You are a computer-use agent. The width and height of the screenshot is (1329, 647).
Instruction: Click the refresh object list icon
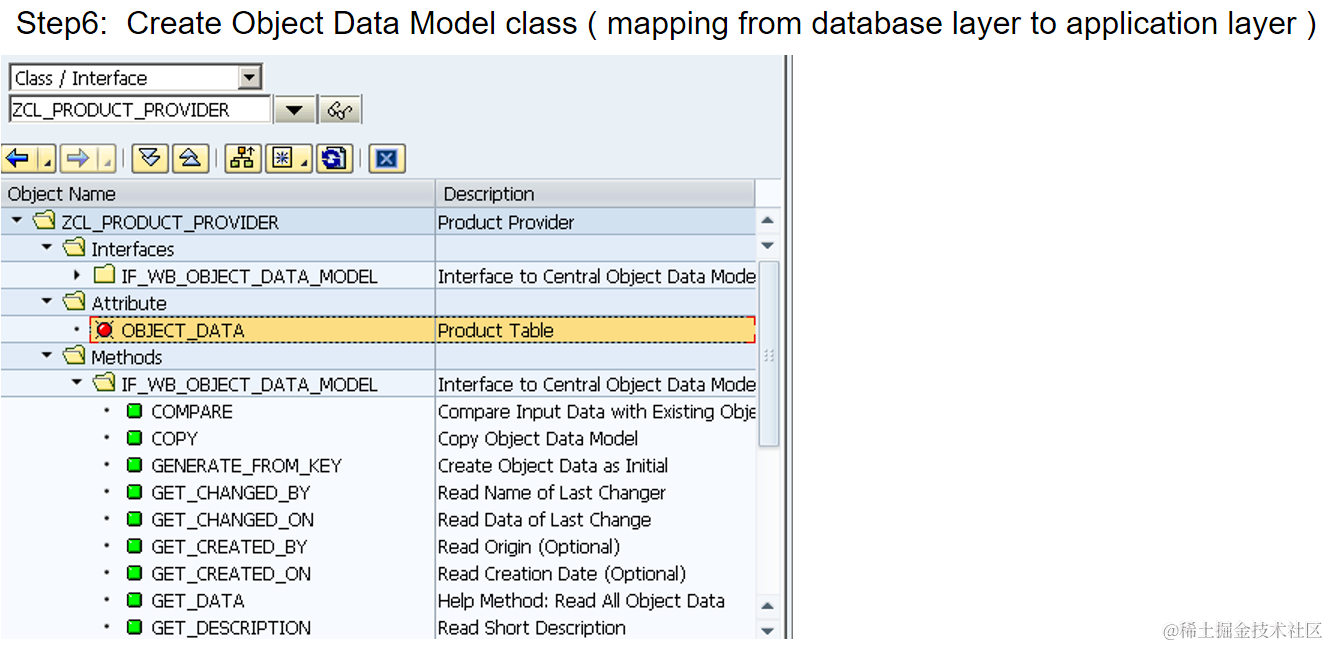pos(335,158)
